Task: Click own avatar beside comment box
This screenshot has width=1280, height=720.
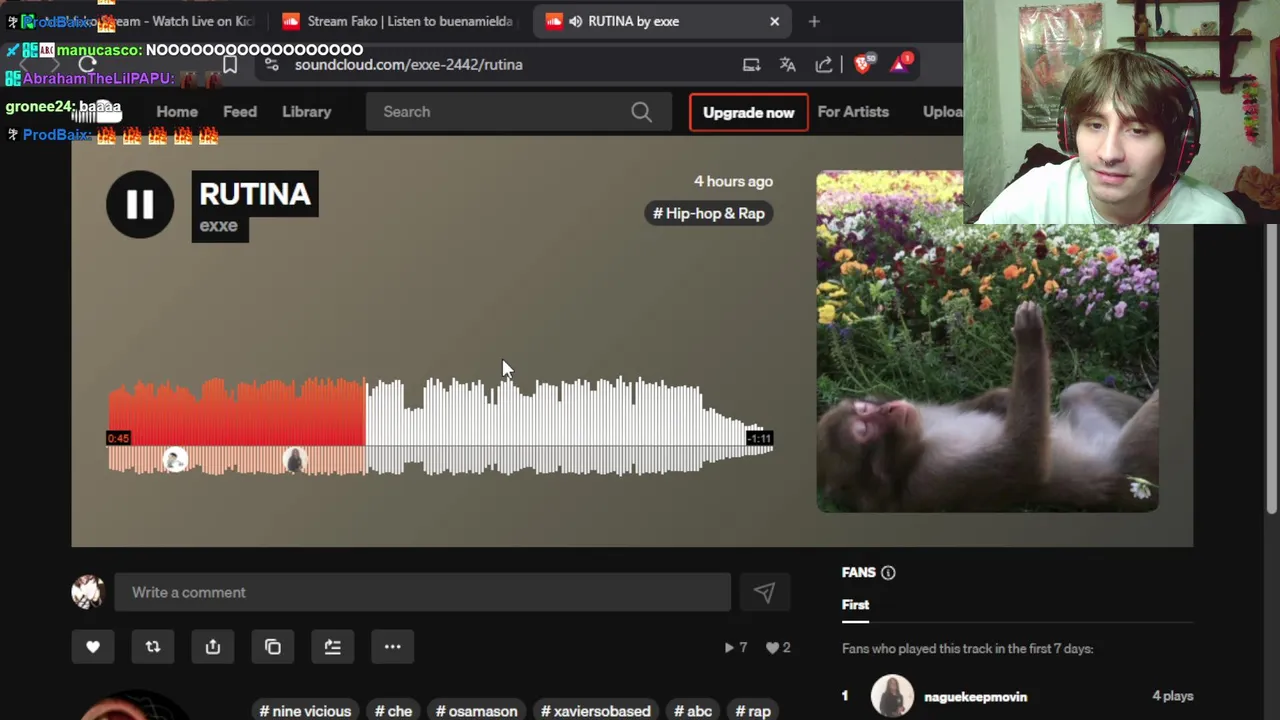Action: click(88, 592)
